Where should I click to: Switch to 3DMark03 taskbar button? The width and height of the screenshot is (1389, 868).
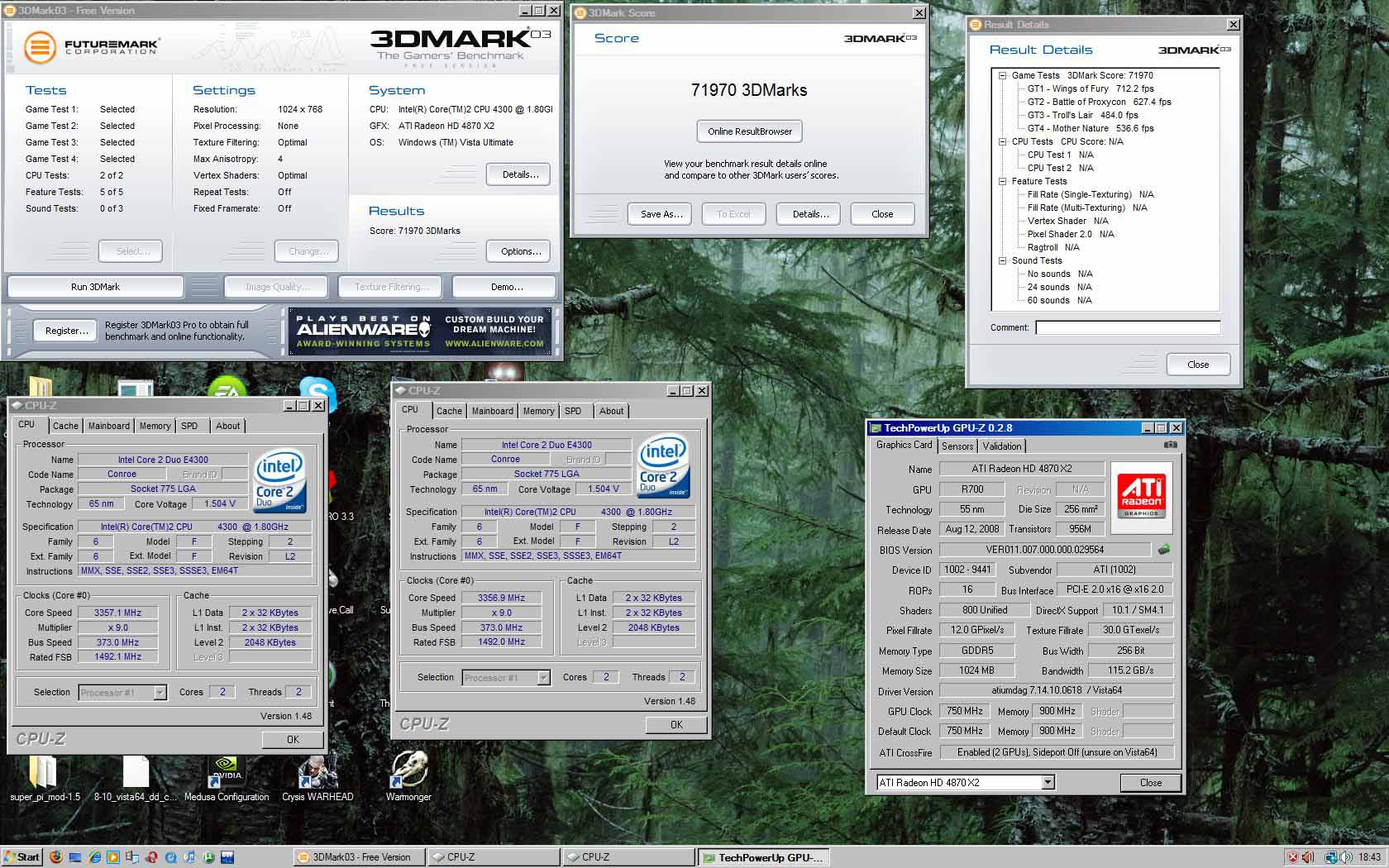point(359,857)
